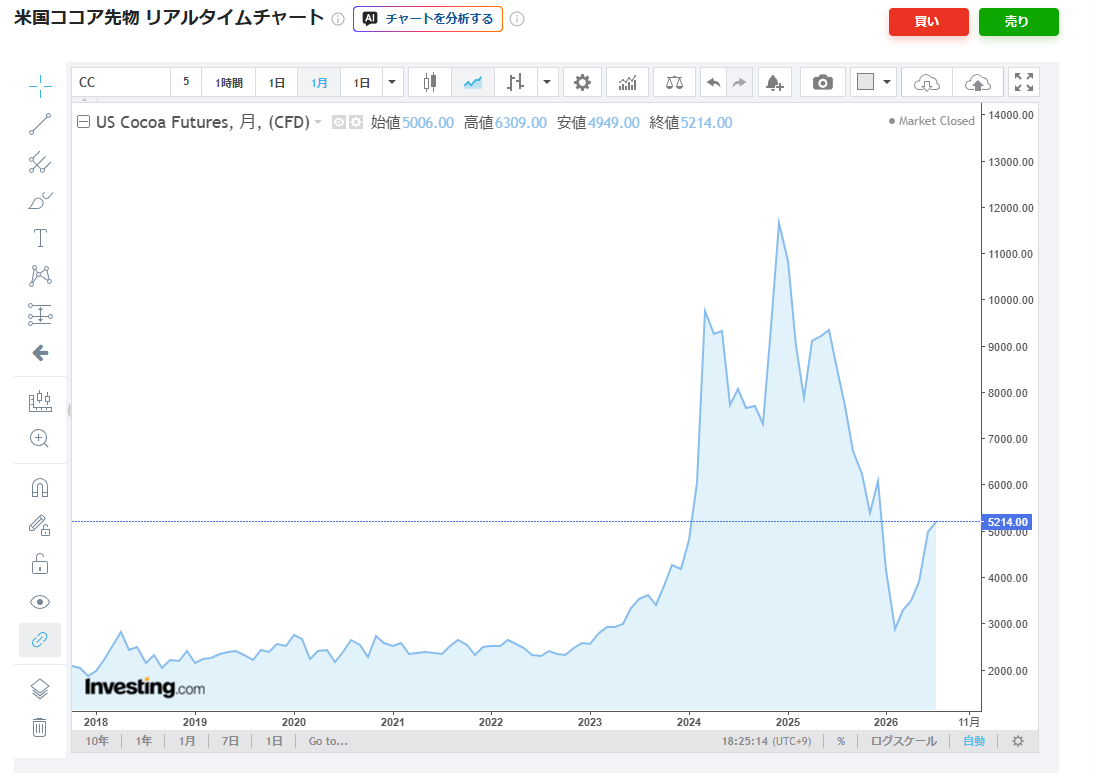Select the long position prediction tool
Image resolution: width=1094 pixels, height=775 pixels.
coord(40,315)
